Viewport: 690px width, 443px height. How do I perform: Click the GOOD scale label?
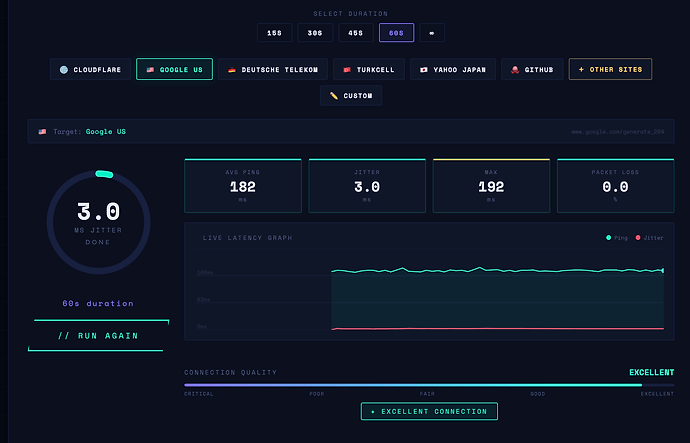538,394
